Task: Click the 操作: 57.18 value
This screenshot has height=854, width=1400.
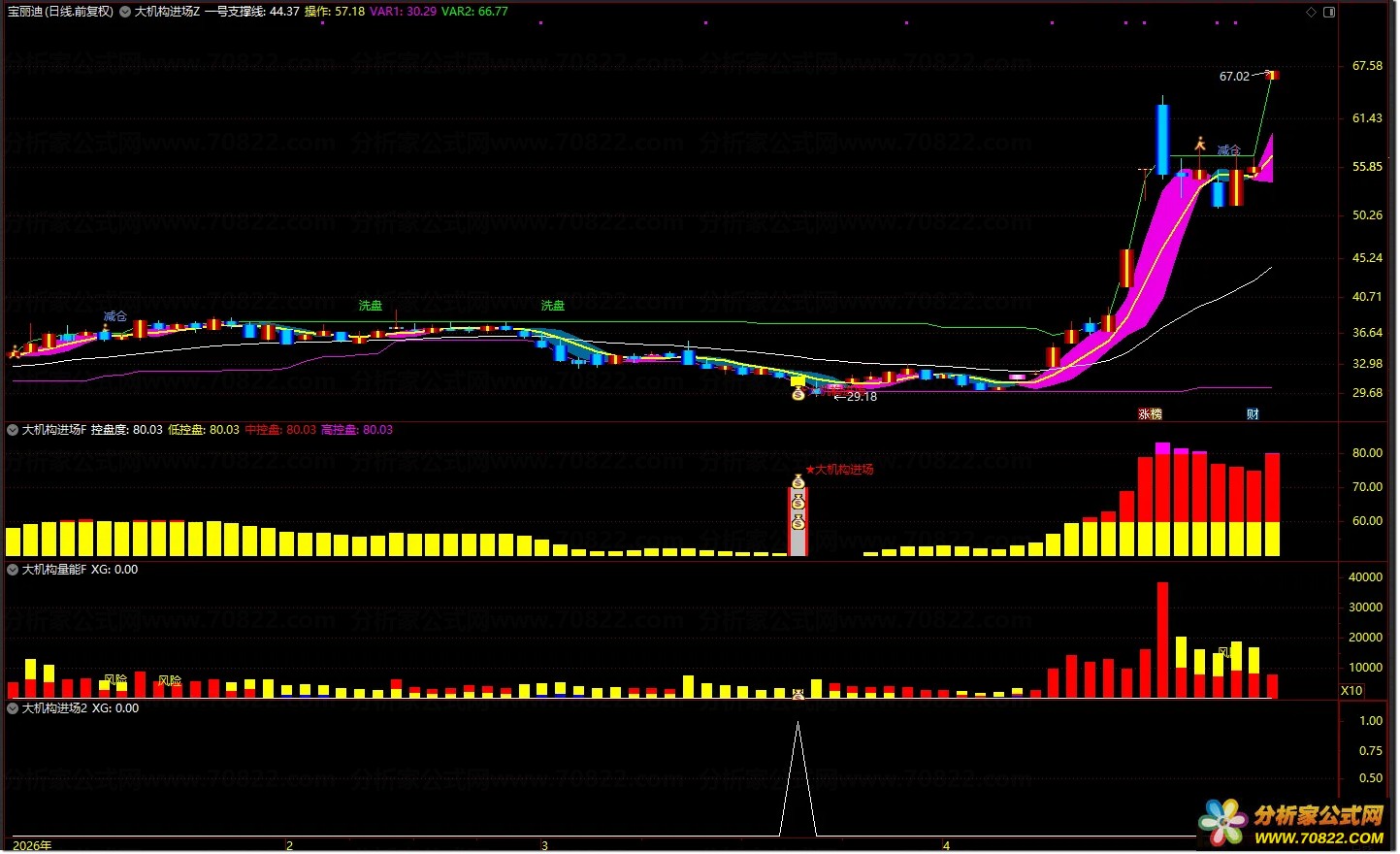Action: [335, 12]
